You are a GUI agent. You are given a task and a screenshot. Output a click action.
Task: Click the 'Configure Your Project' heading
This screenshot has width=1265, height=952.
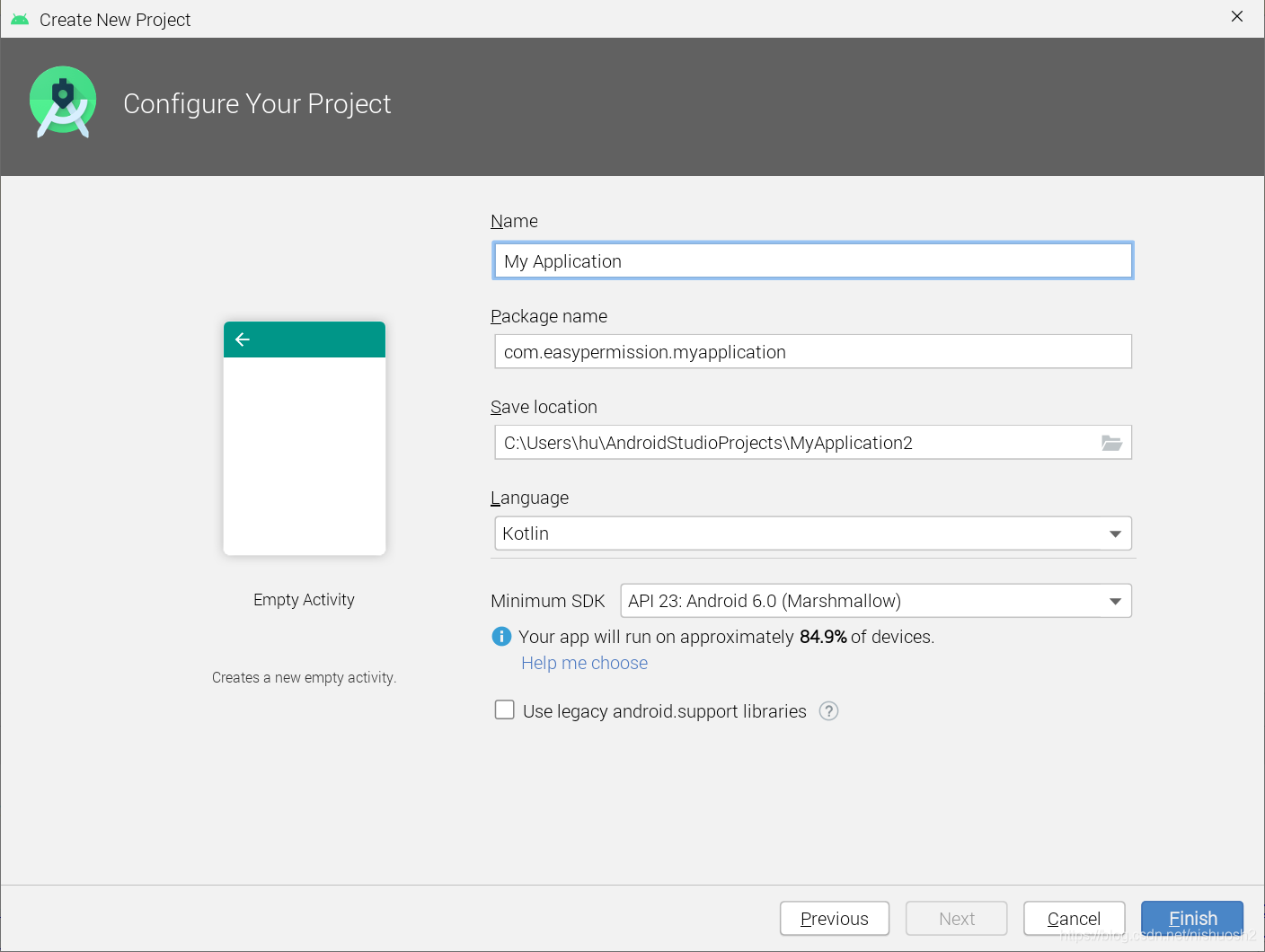click(x=257, y=104)
